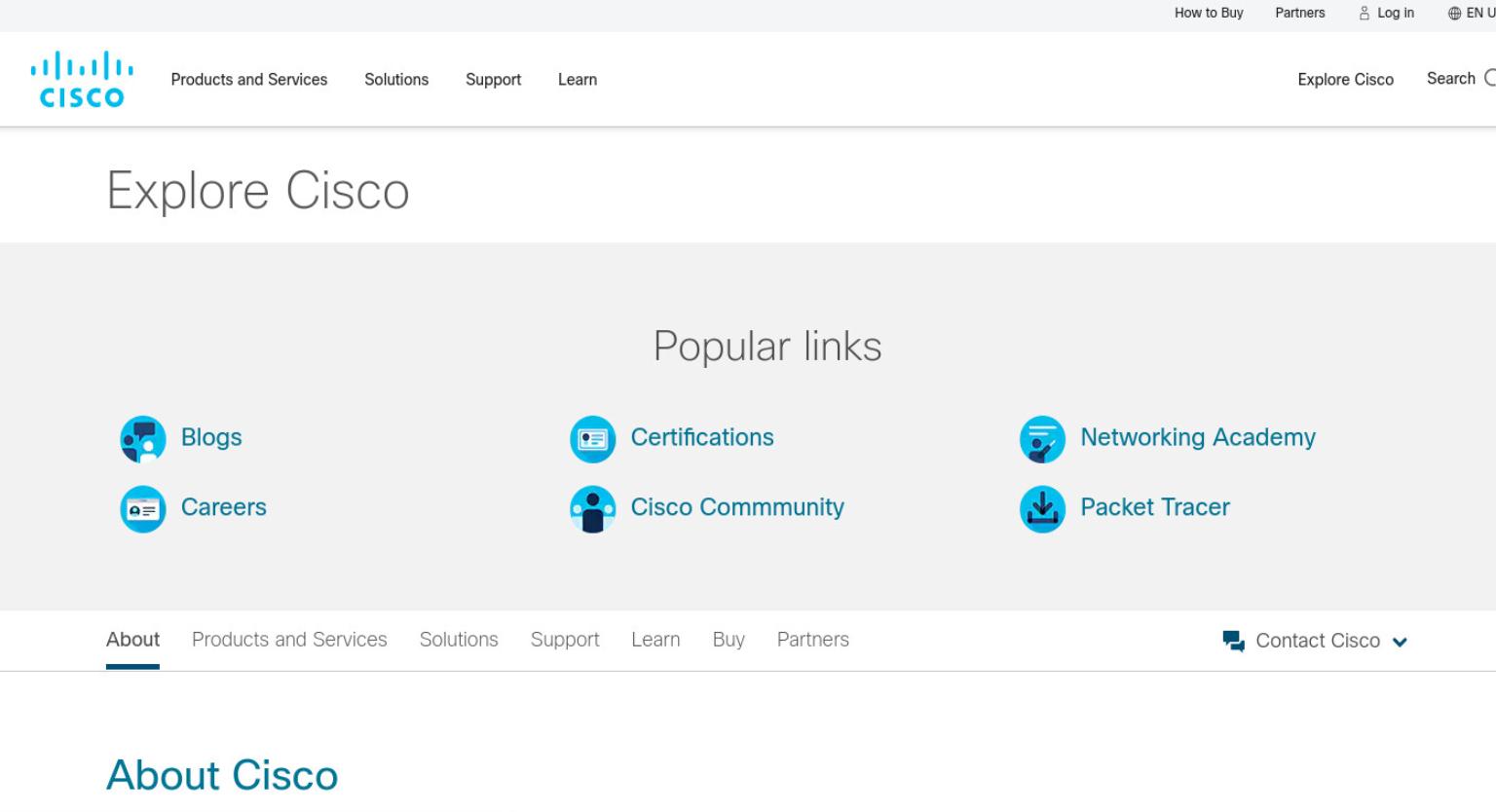Click the Contact Cisco chat icon
The width and height of the screenshot is (1496, 812).
tap(1234, 641)
